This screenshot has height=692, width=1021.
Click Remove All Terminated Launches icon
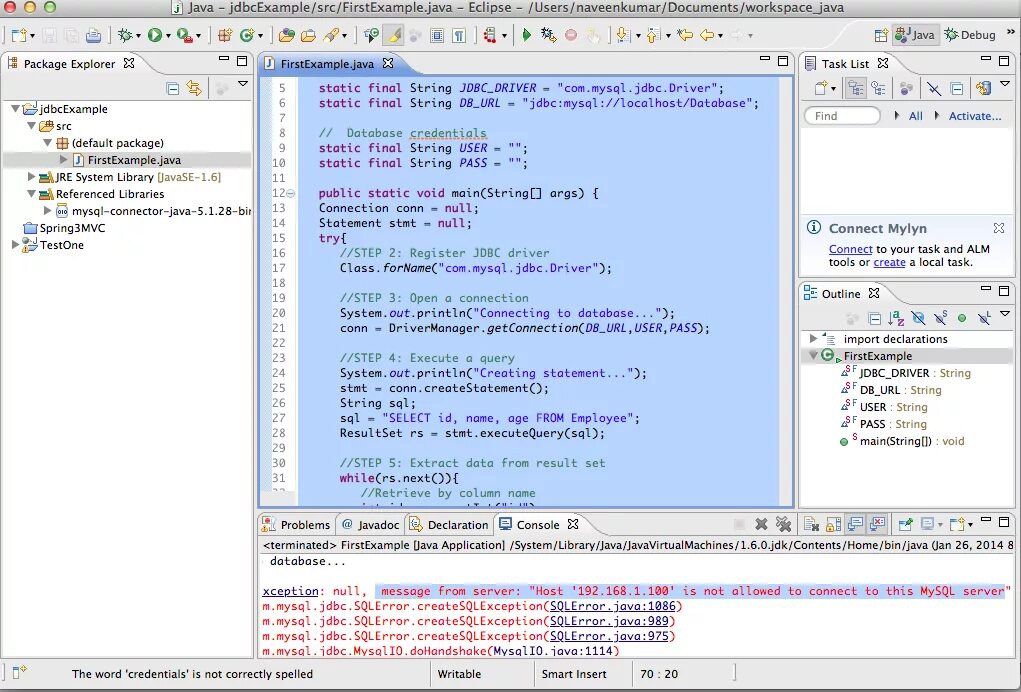783,524
